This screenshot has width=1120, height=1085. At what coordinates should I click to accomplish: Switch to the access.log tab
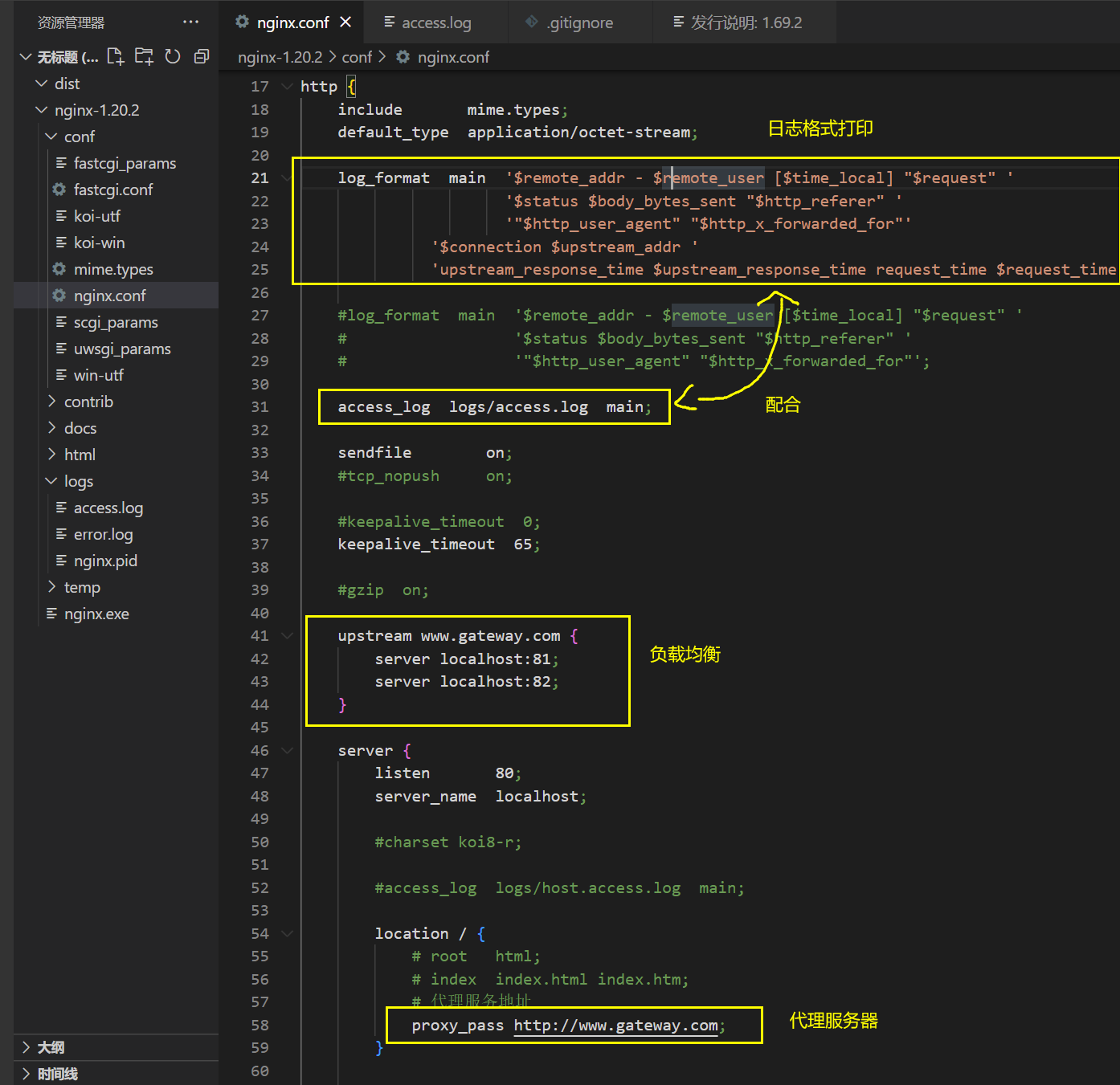[x=436, y=22]
